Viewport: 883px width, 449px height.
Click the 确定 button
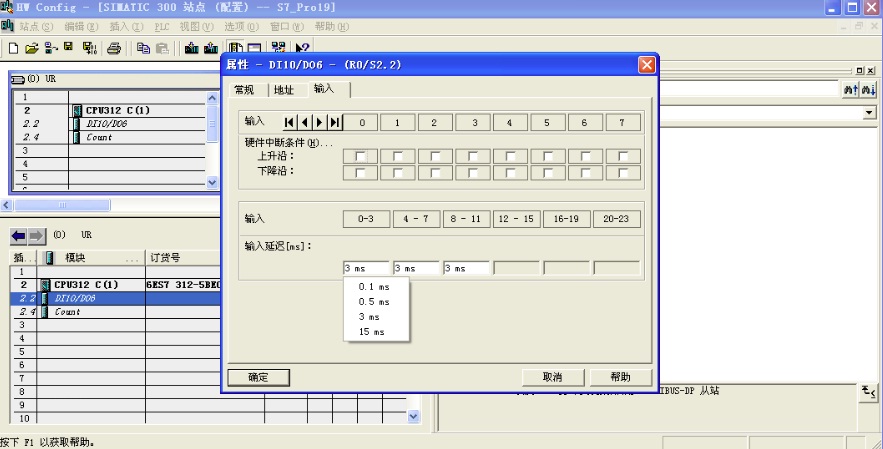coord(258,377)
